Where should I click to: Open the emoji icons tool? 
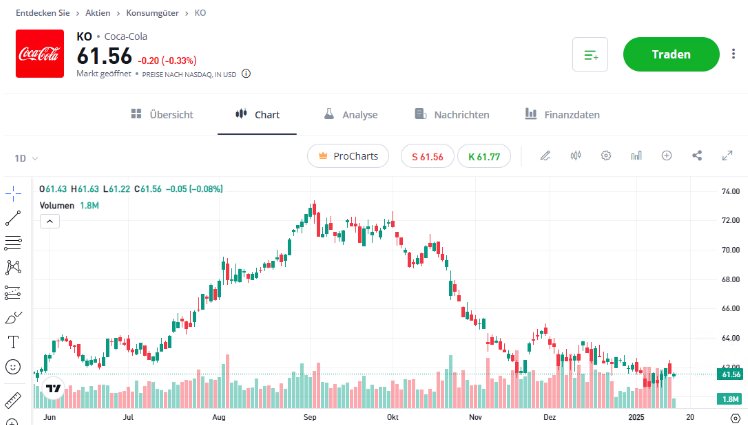(x=13, y=367)
